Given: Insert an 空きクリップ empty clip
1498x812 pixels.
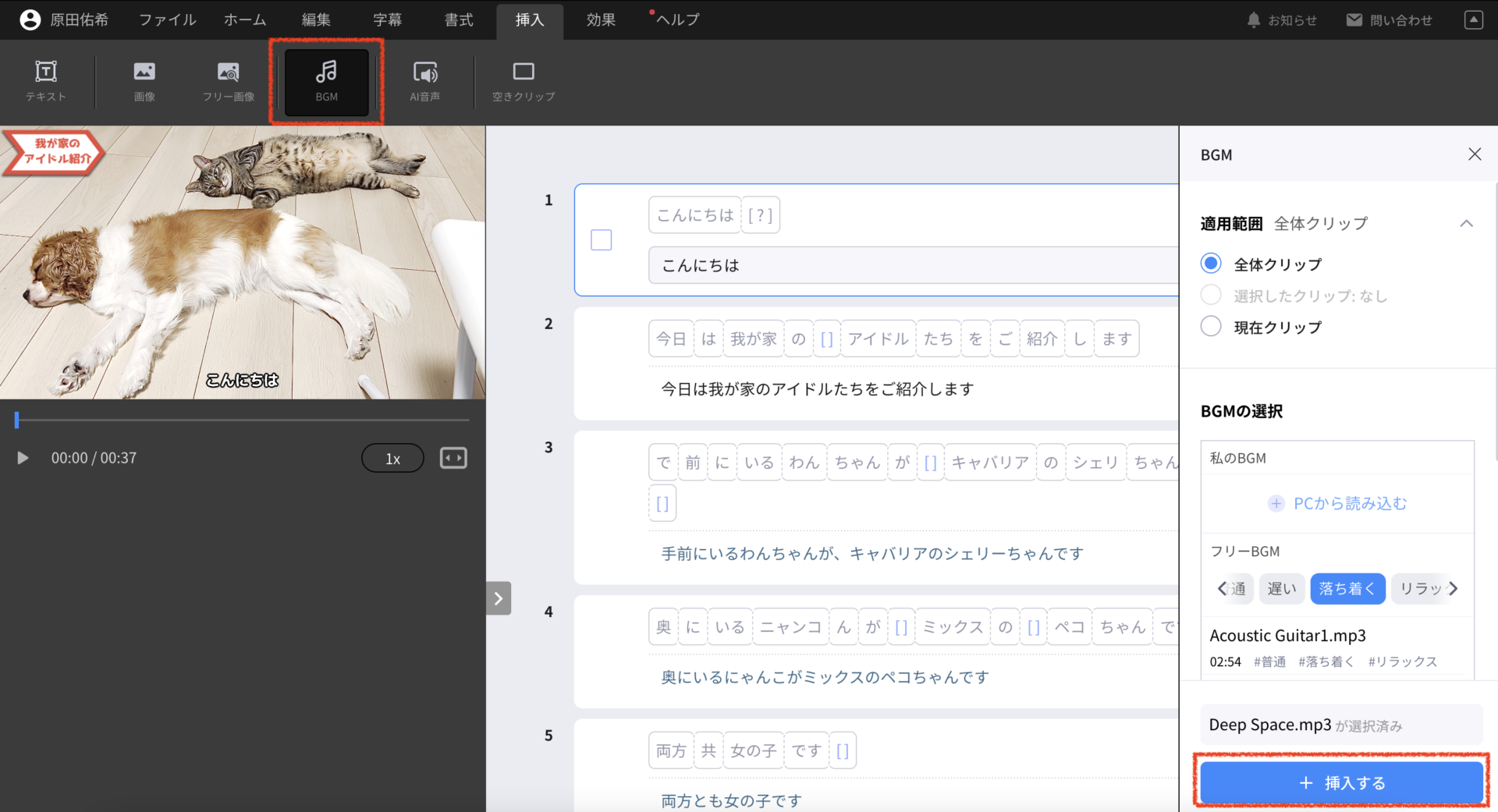Looking at the screenshot, I should point(523,80).
